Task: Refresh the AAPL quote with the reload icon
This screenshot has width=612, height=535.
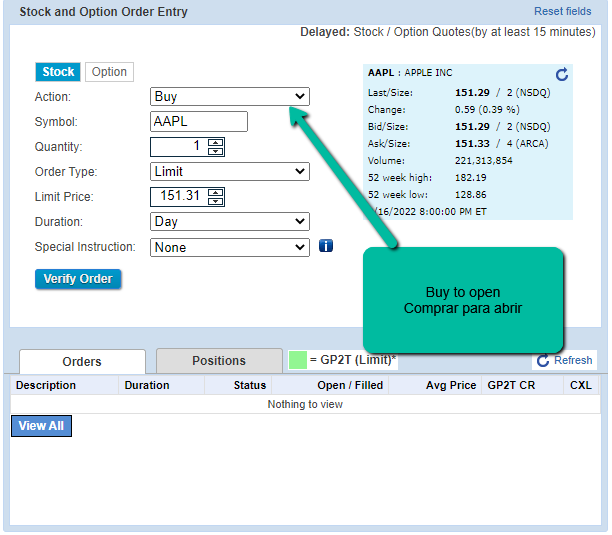Action: (561, 75)
